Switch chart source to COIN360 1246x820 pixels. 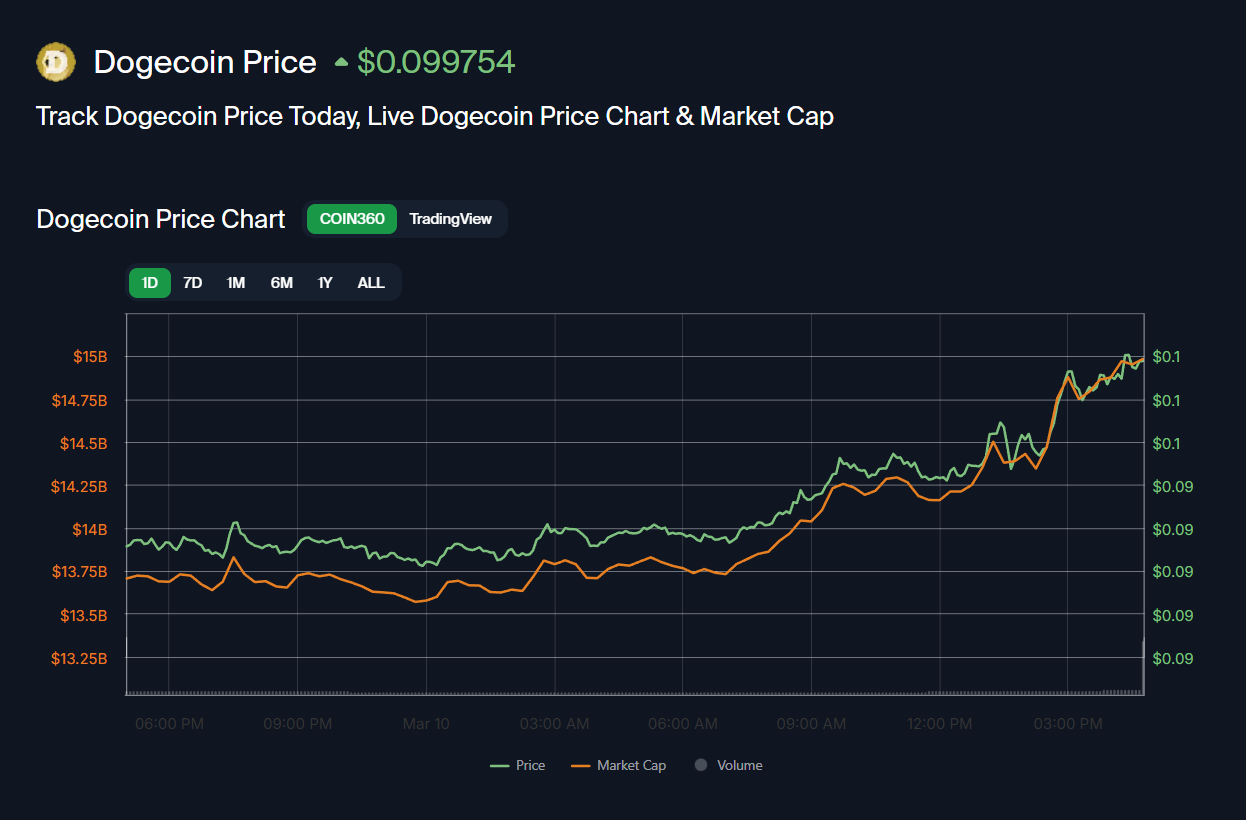(352, 219)
